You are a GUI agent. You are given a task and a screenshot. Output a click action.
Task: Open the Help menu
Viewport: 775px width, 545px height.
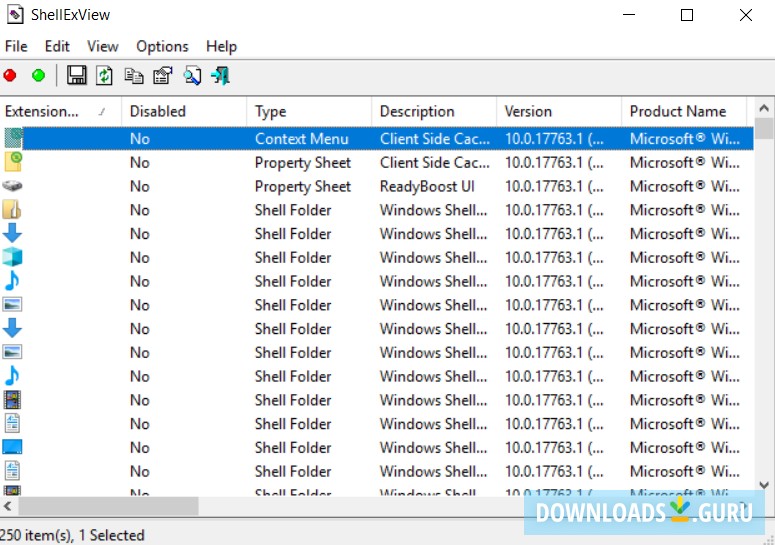click(221, 46)
